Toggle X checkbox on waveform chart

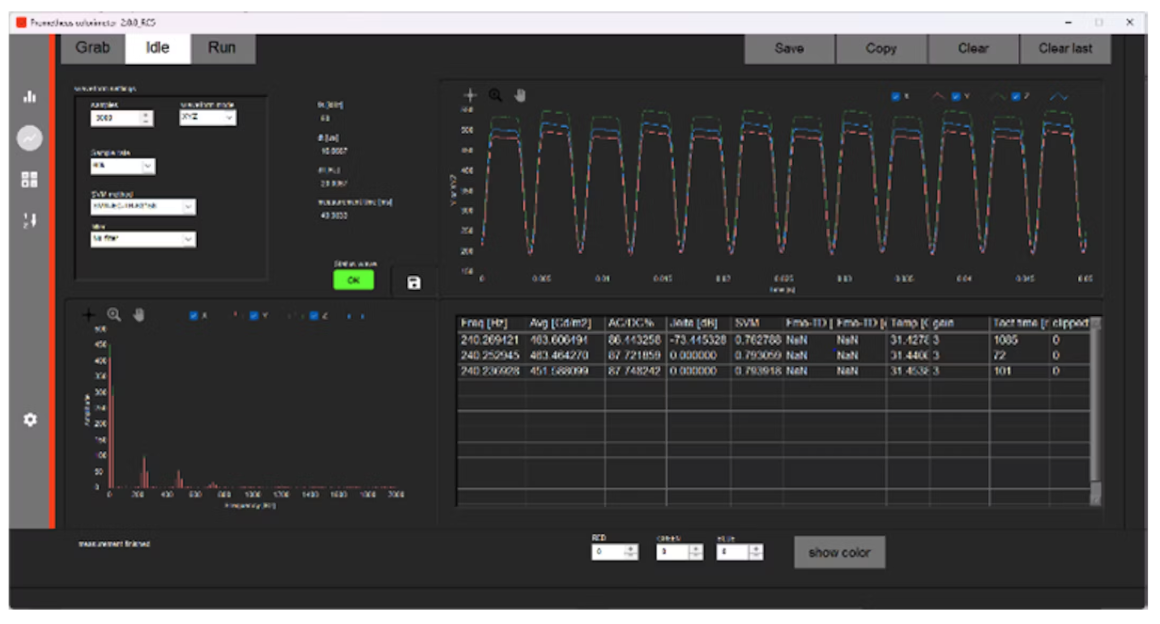point(896,96)
